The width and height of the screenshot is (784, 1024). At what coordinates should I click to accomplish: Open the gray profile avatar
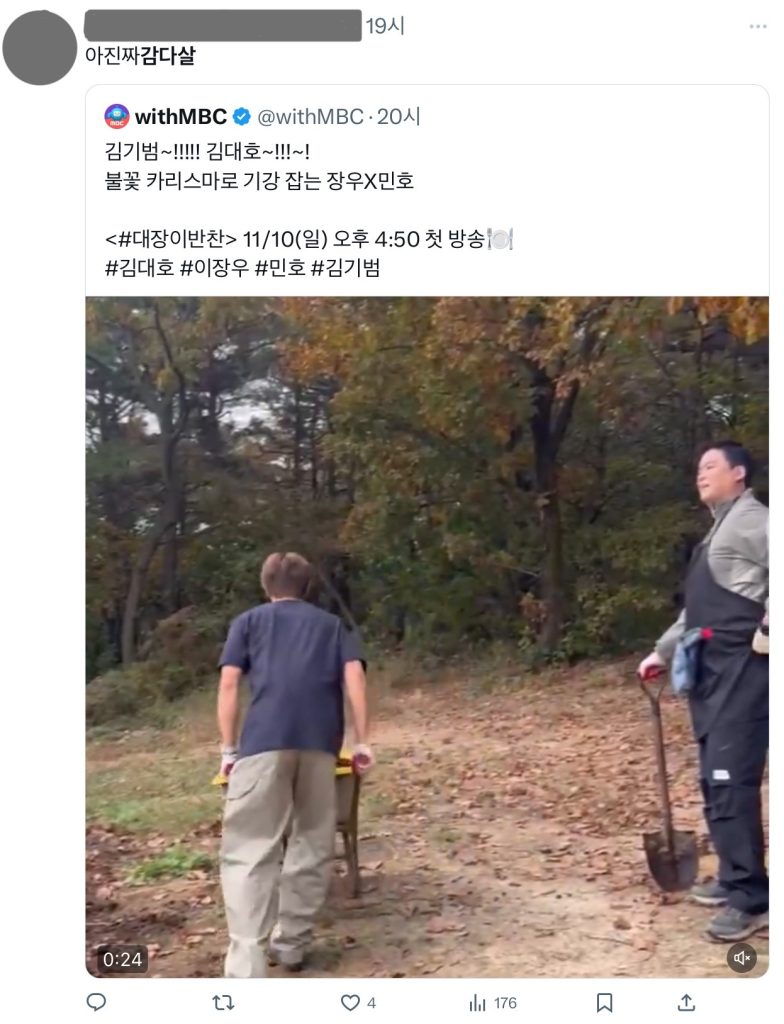click(40, 48)
